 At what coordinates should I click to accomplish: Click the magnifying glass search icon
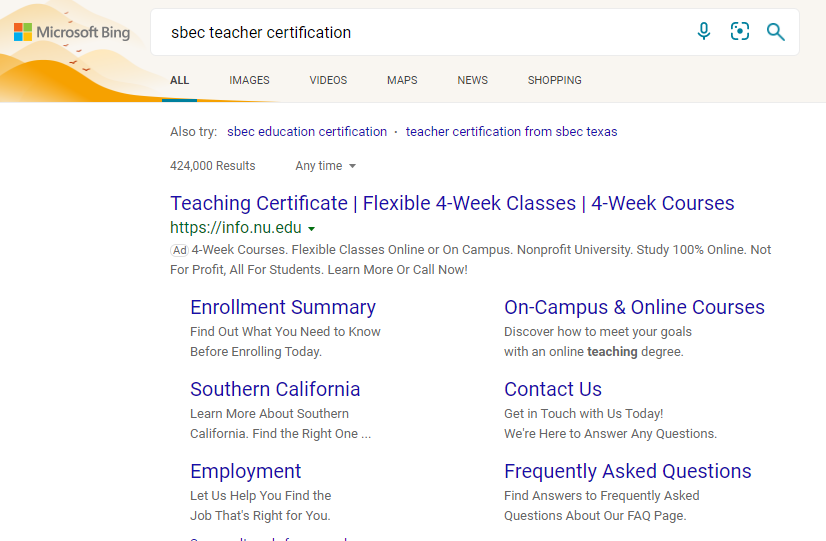pyautogui.click(x=776, y=32)
